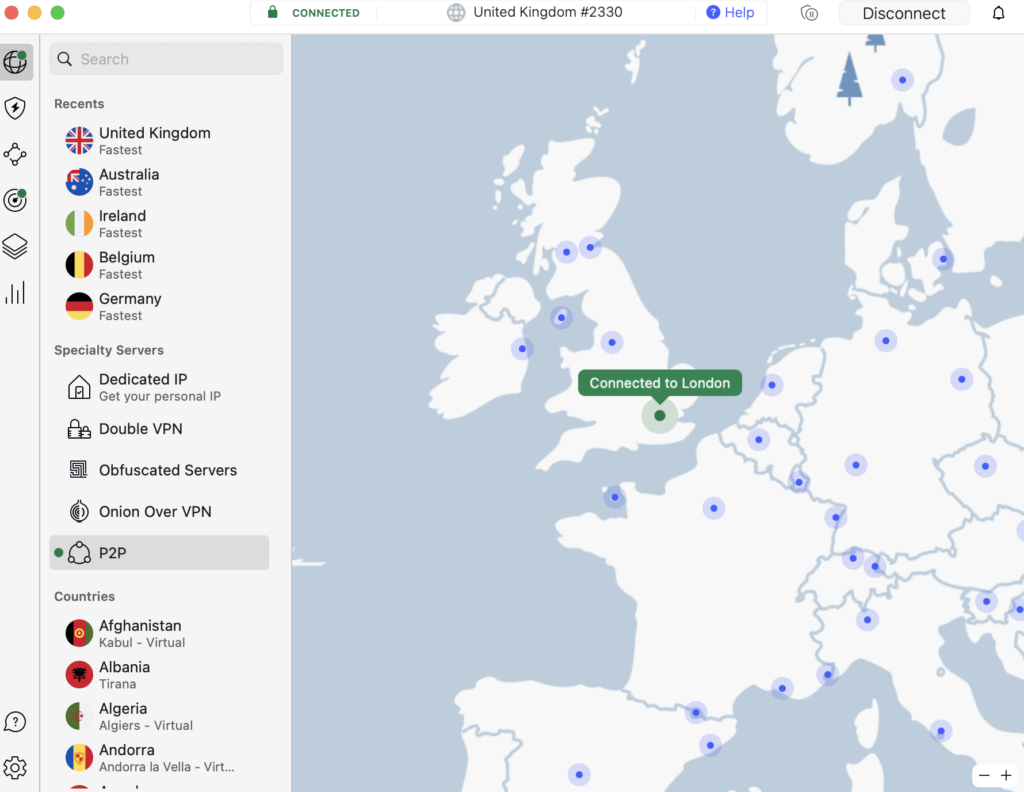Open the statistics bar chart icon
The height and width of the screenshot is (792, 1024).
click(x=15, y=293)
